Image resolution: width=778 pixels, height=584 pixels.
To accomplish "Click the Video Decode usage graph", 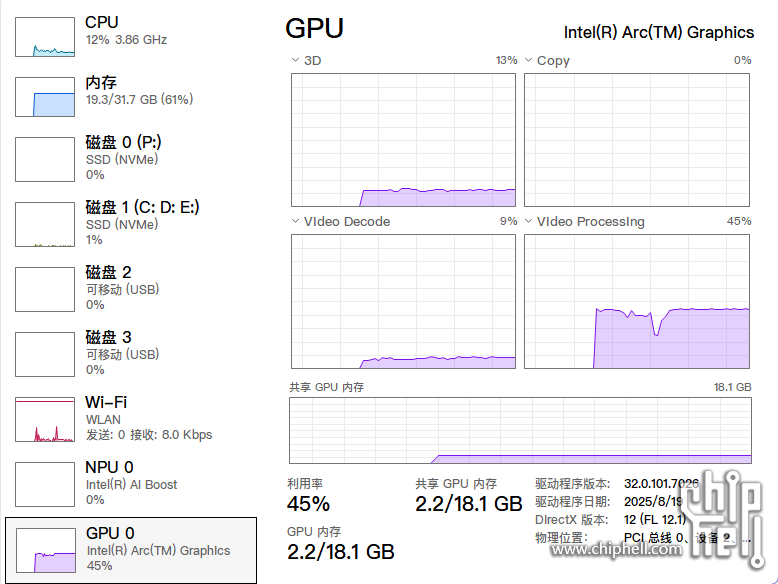I will click(403, 301).
